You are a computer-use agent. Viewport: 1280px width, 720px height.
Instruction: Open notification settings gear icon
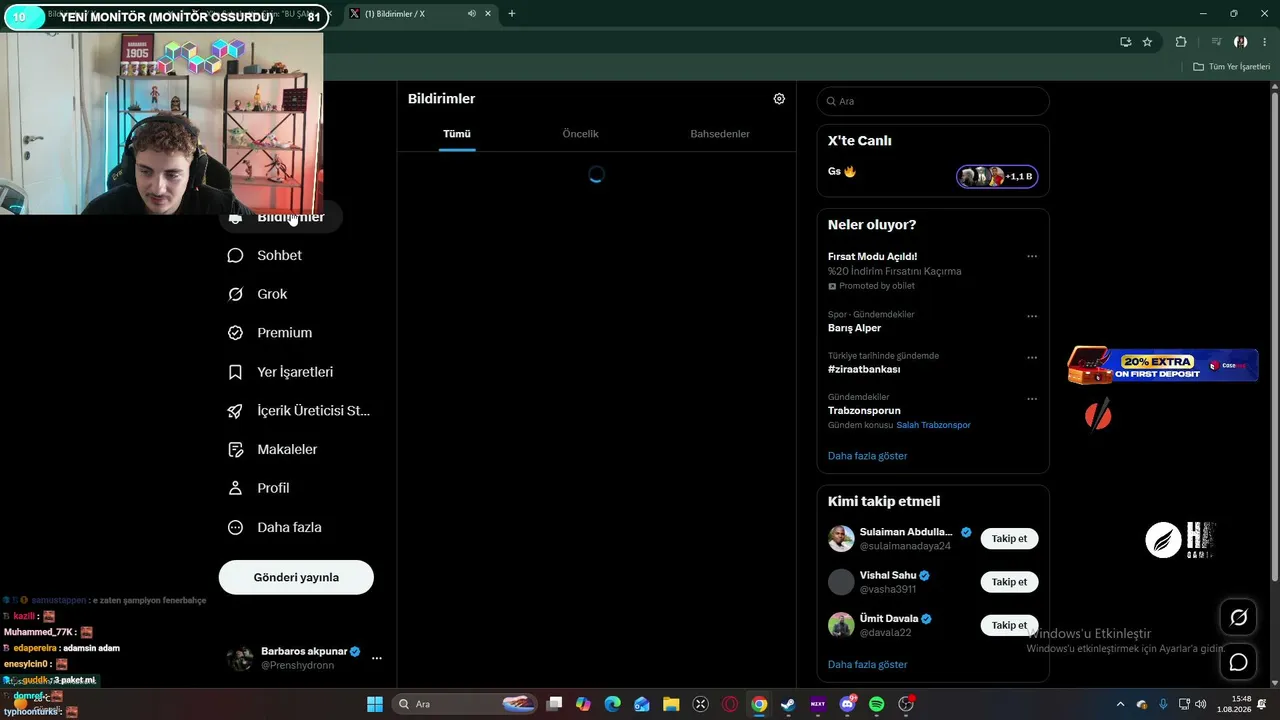[x=779, y=99]
